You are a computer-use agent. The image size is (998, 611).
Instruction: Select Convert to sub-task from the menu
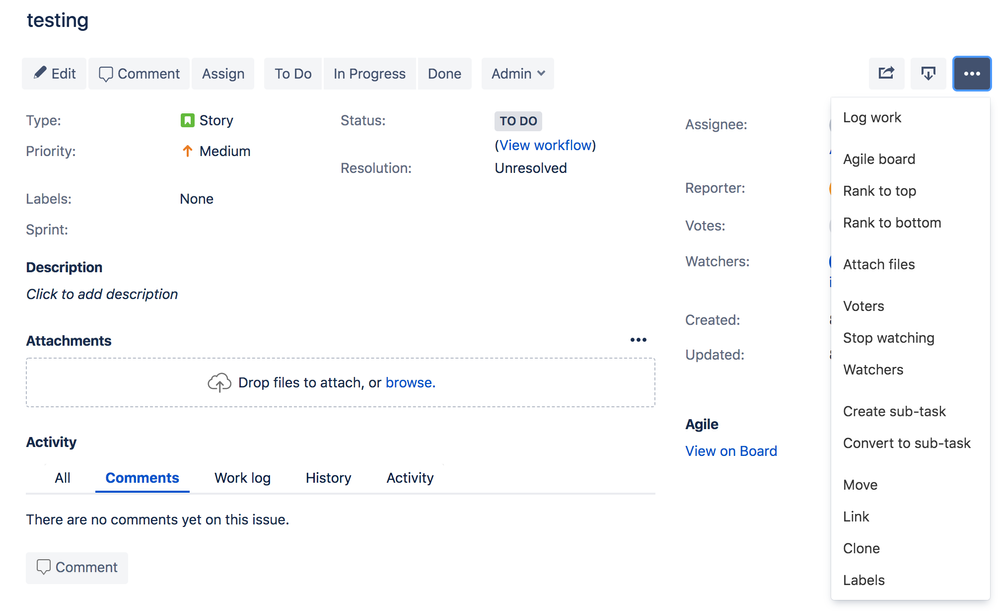(906, 443)
